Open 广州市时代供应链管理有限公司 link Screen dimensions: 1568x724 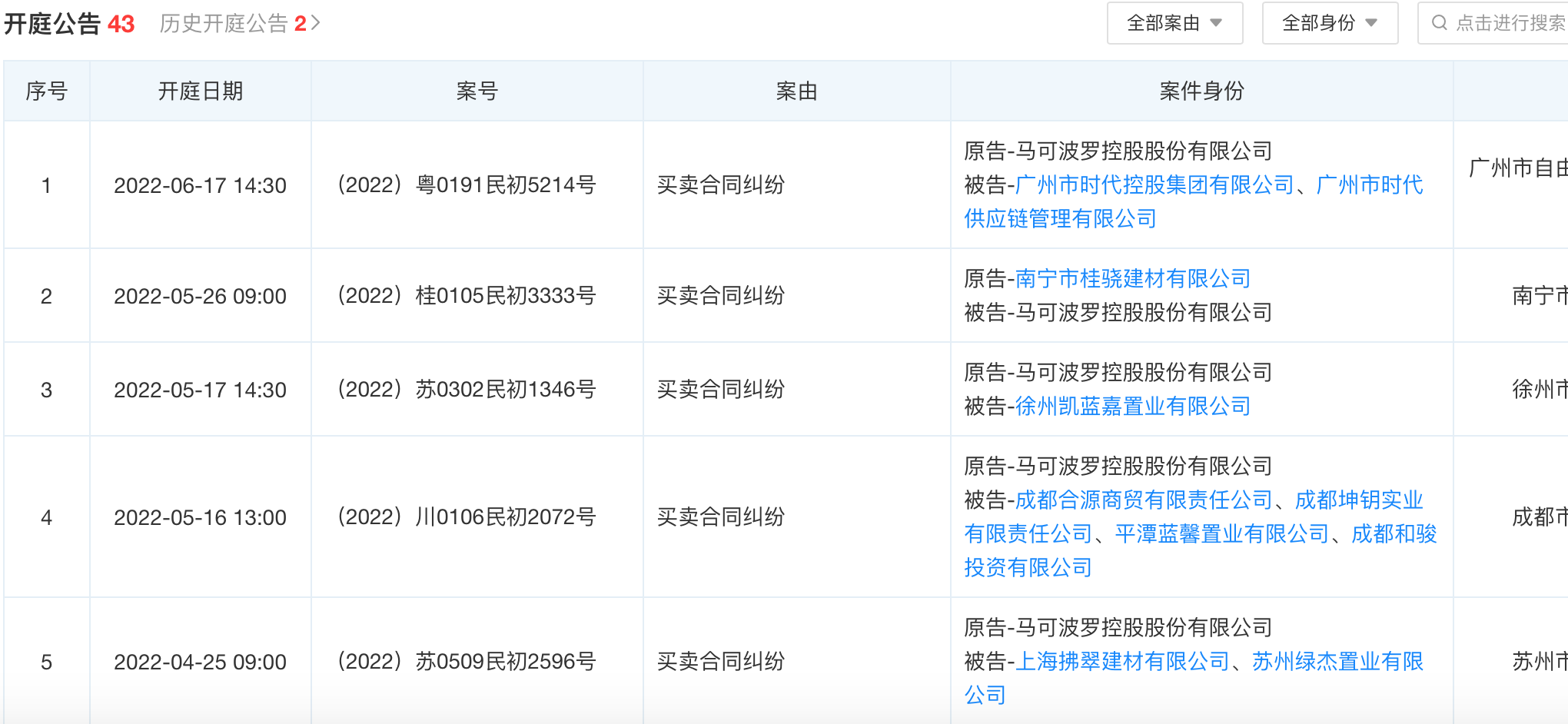1193,202
